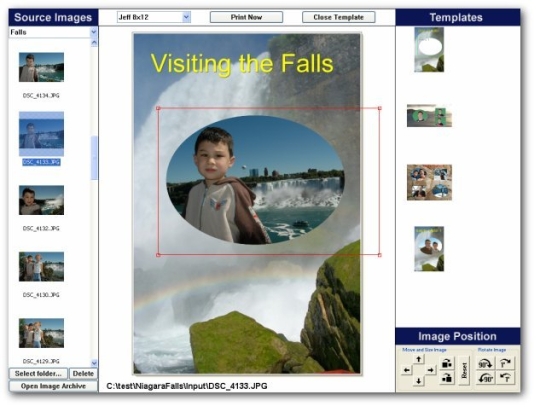Nudge the image right with the right arrow
Image resolution: width=540 pixels, height=412 pixels.
click(430, 370)
